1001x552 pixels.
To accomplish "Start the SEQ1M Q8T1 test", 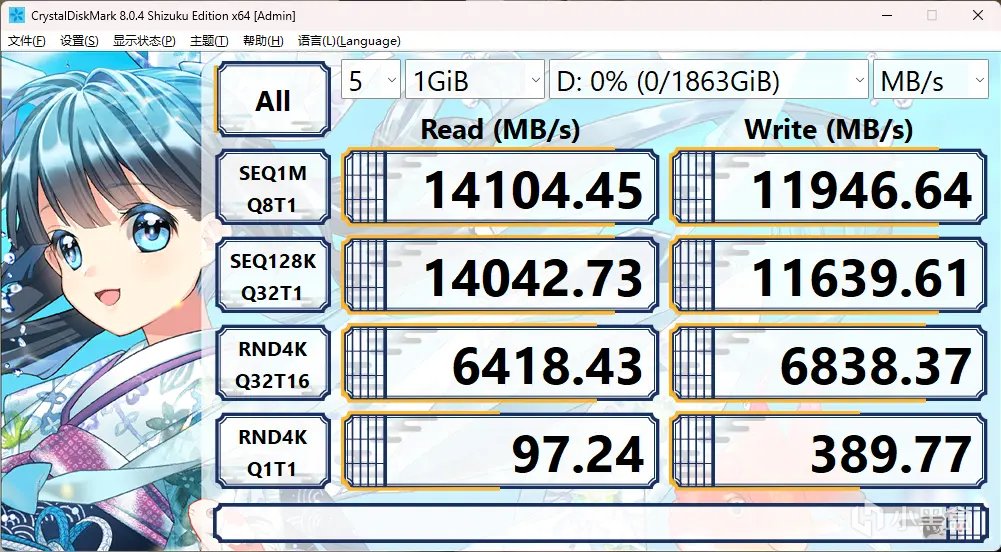I will tap(273, 188).
